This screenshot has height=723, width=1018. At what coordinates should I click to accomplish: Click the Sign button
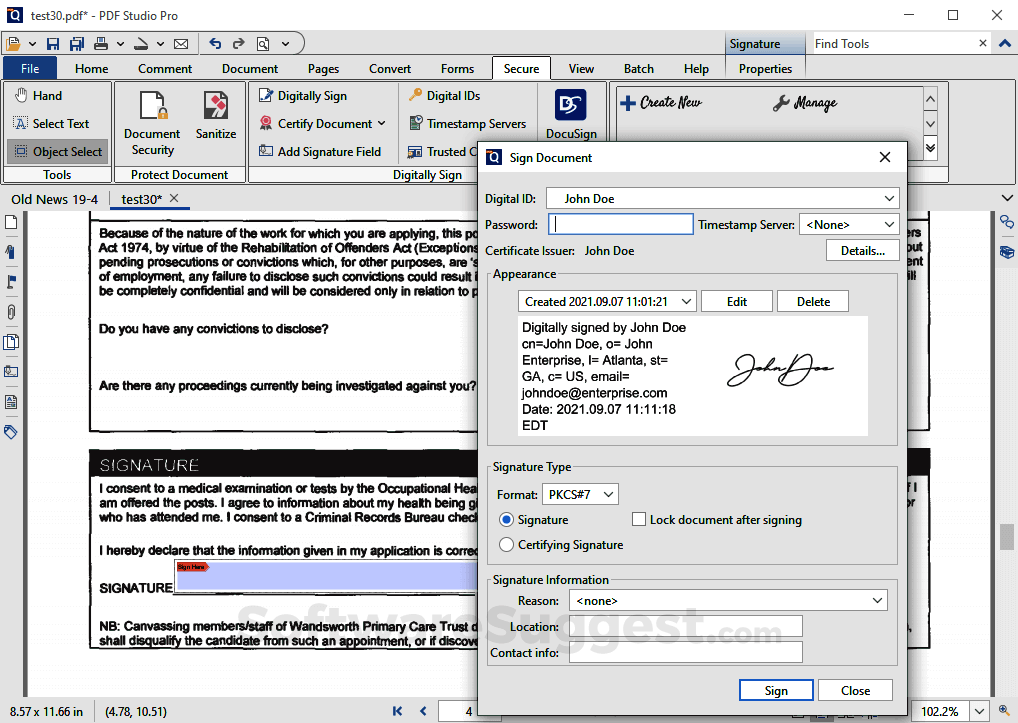(776, 690)
